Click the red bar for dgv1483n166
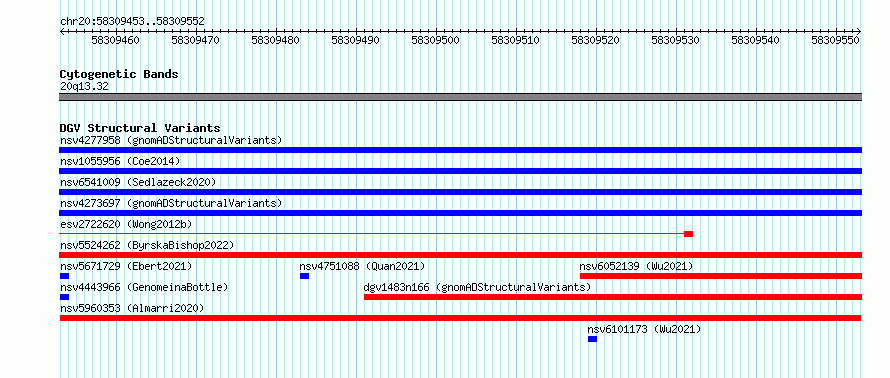This screenshot has width=890, height=378. [x=613, y=297]
